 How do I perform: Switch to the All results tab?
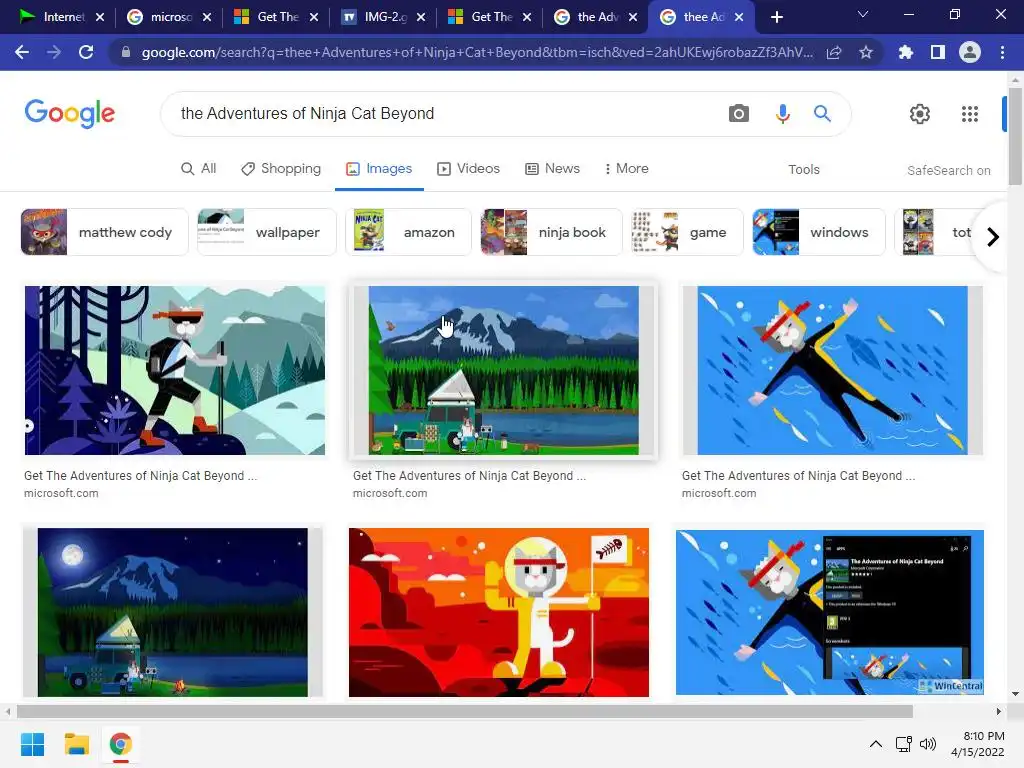click(199, 168)
